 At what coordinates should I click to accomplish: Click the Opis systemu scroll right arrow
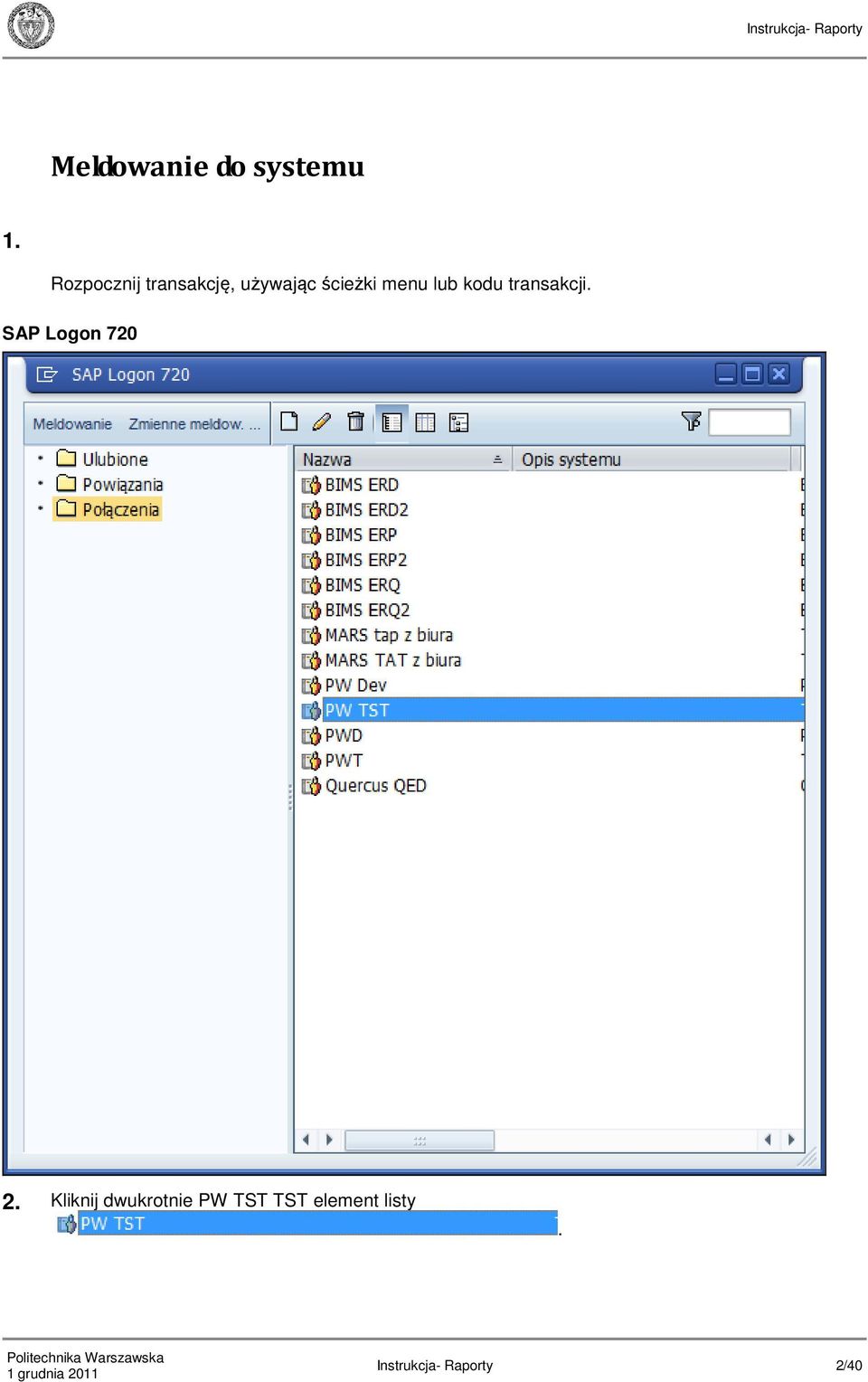coord(791,1140)
